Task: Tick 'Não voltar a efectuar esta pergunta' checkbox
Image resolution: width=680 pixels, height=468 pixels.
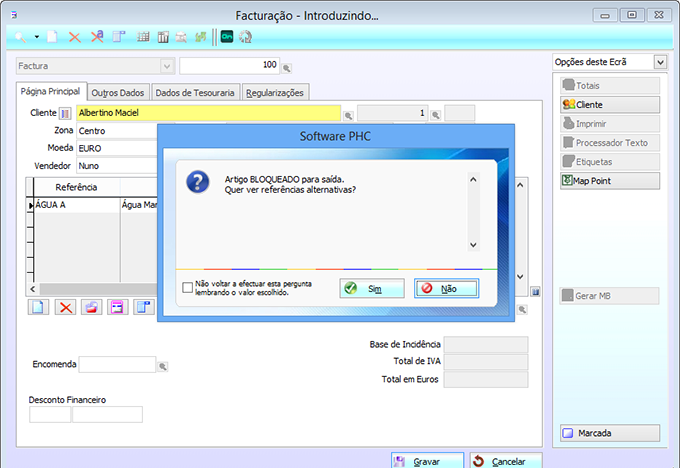Action: click(x=187, y=288)
